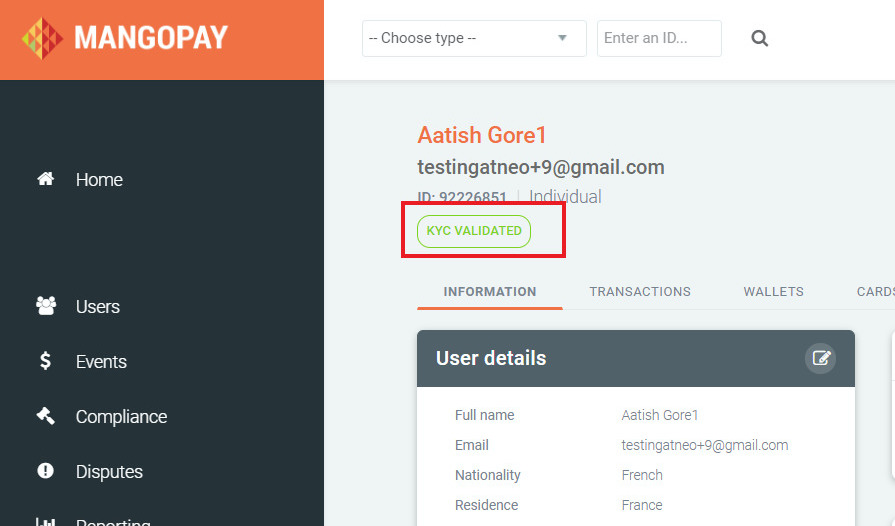Click the Aatish Gore1 heading
Image resolution: width=895 pixels, height=526 pixels.
pyautogui.click(x=482, y=135)
